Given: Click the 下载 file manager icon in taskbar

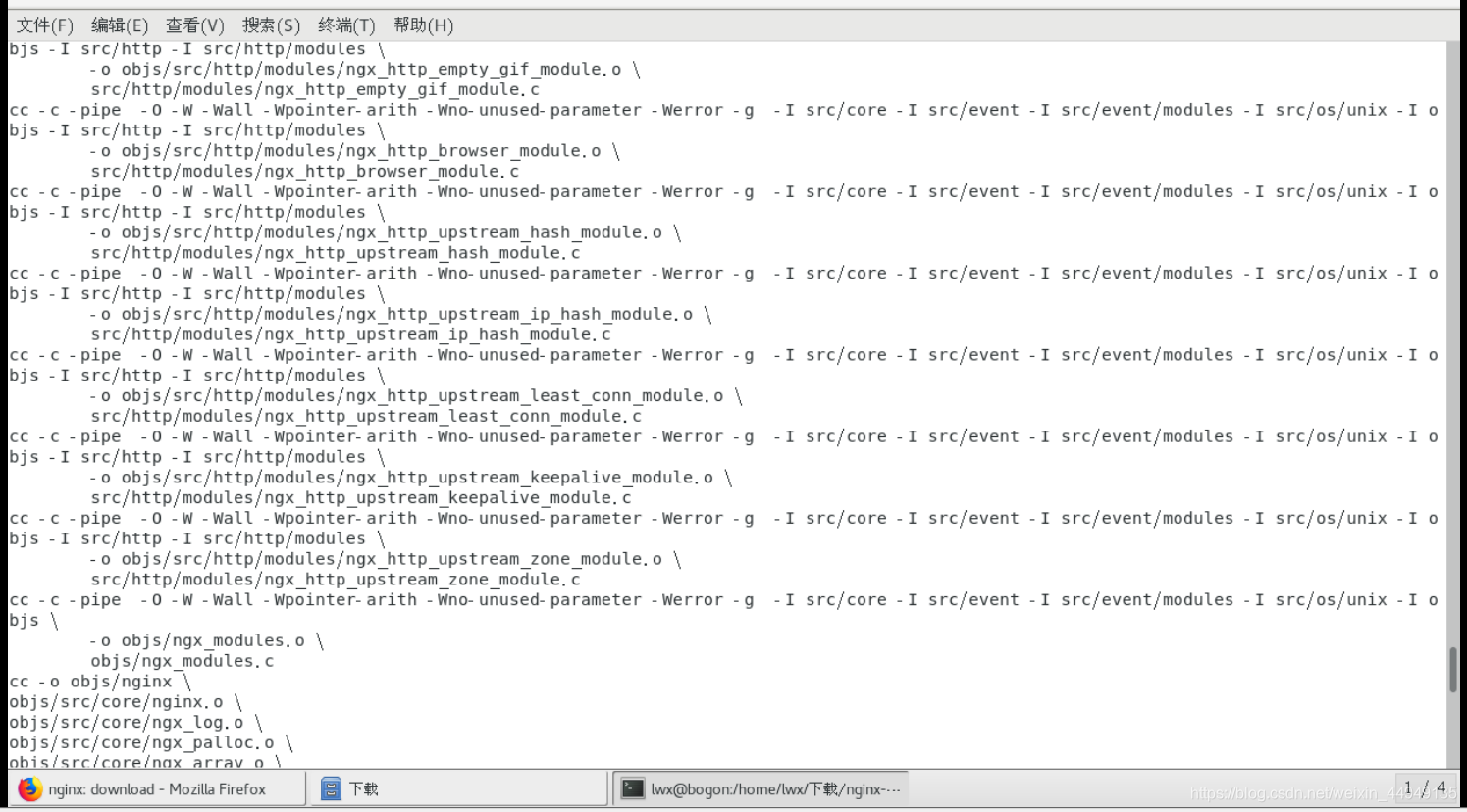Looking at the screenshot, I should coord(331,788).
